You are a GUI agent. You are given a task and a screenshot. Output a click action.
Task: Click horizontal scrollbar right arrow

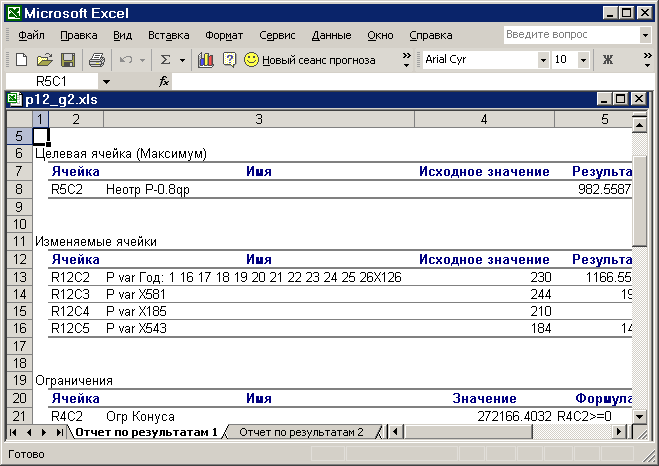(x=618, y=432)
